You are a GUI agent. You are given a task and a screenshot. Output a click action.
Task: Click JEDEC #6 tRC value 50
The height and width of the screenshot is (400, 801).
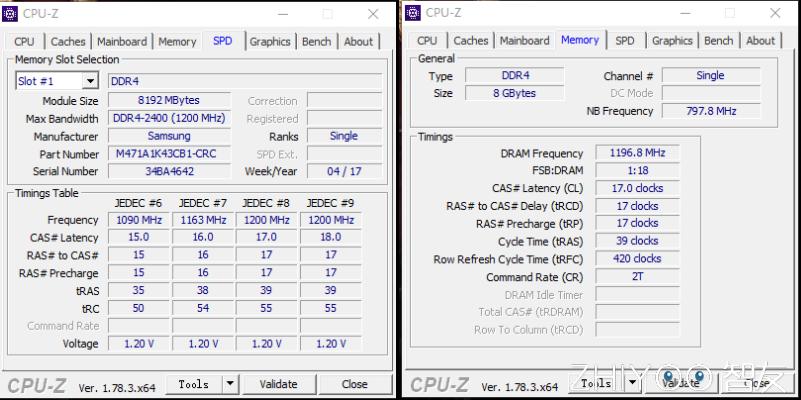tap(139, 308)
